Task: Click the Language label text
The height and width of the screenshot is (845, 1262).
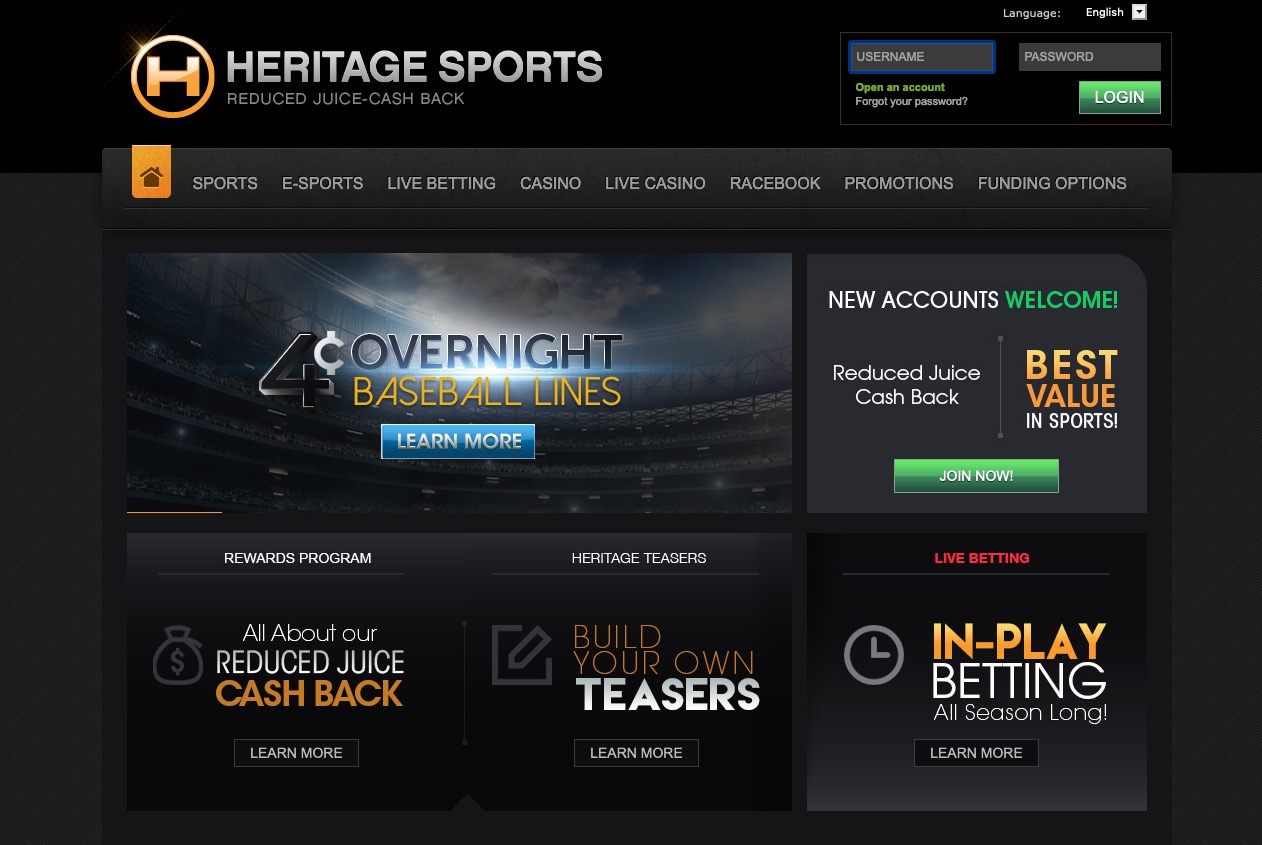Action: 1032,13
